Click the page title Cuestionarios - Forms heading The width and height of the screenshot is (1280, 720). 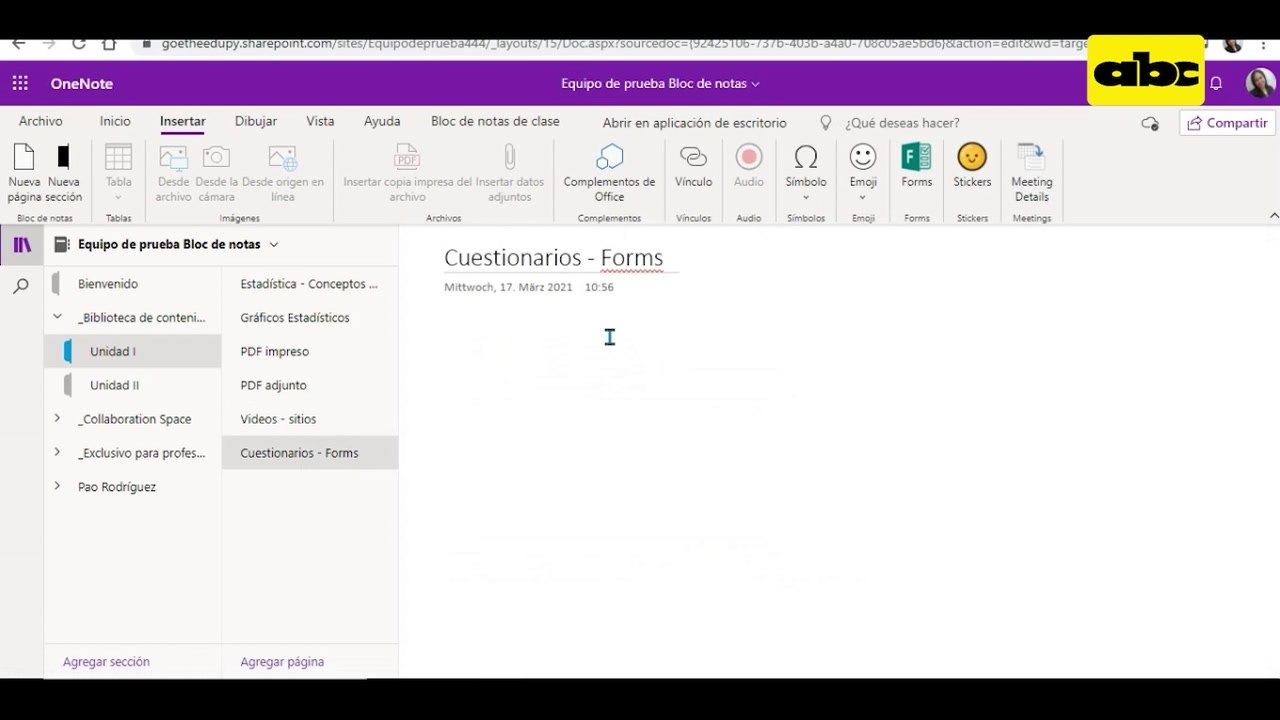tap(553, 258)
